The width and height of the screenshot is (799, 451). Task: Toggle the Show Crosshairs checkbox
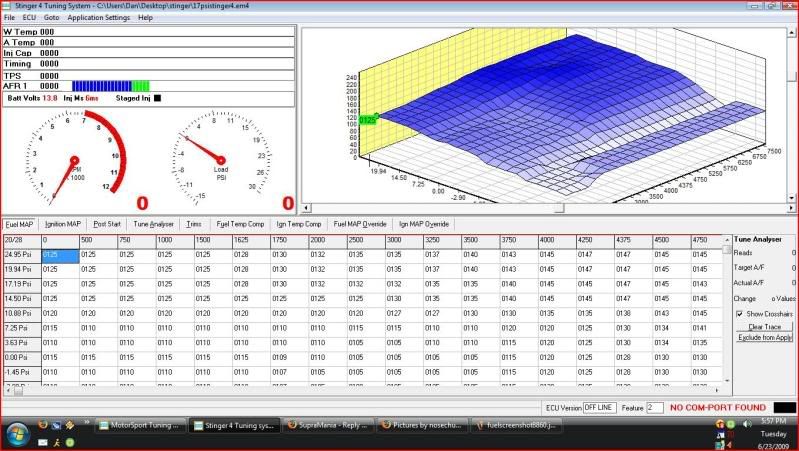tap(739, 314)
